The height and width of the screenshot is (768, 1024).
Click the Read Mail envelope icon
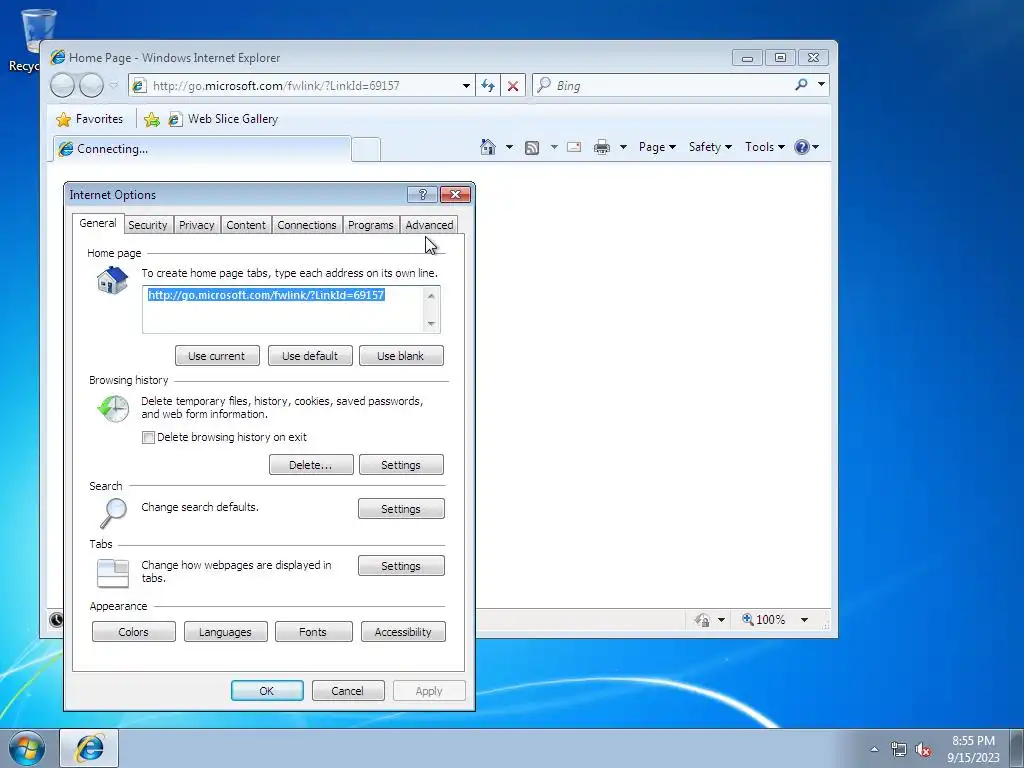click(x=574, y=147)
